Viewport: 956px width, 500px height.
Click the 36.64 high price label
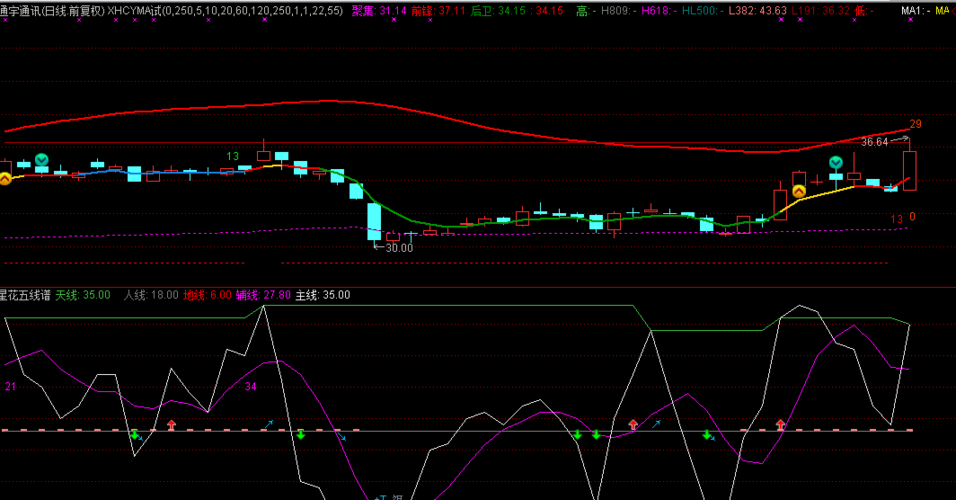click(874, 142)
